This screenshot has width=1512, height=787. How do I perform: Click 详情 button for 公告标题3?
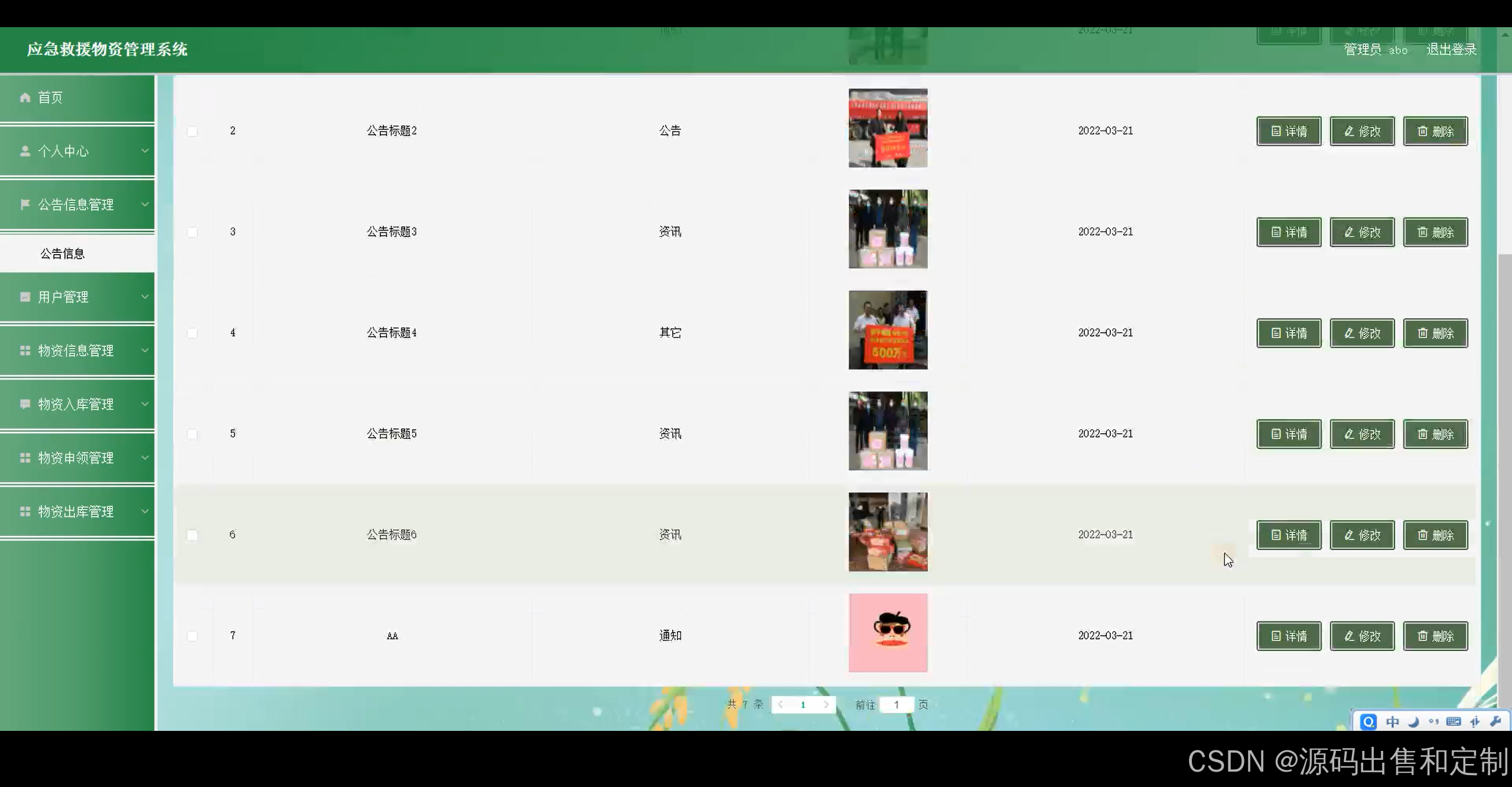pyautogui.click(x=1288, y=232)
